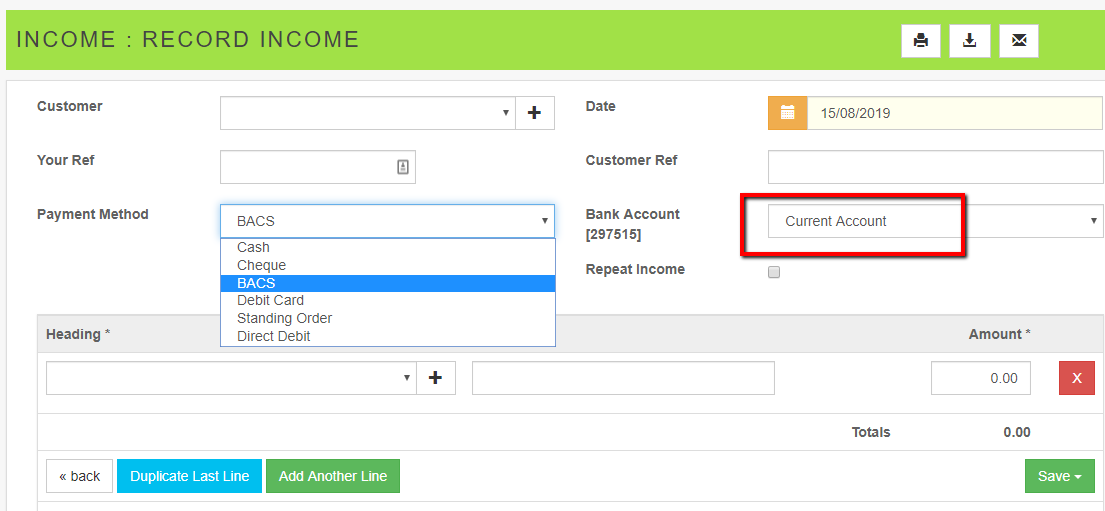The image size is (1105, 511).
Task: Click the Totals label
Action: point(871,432)
